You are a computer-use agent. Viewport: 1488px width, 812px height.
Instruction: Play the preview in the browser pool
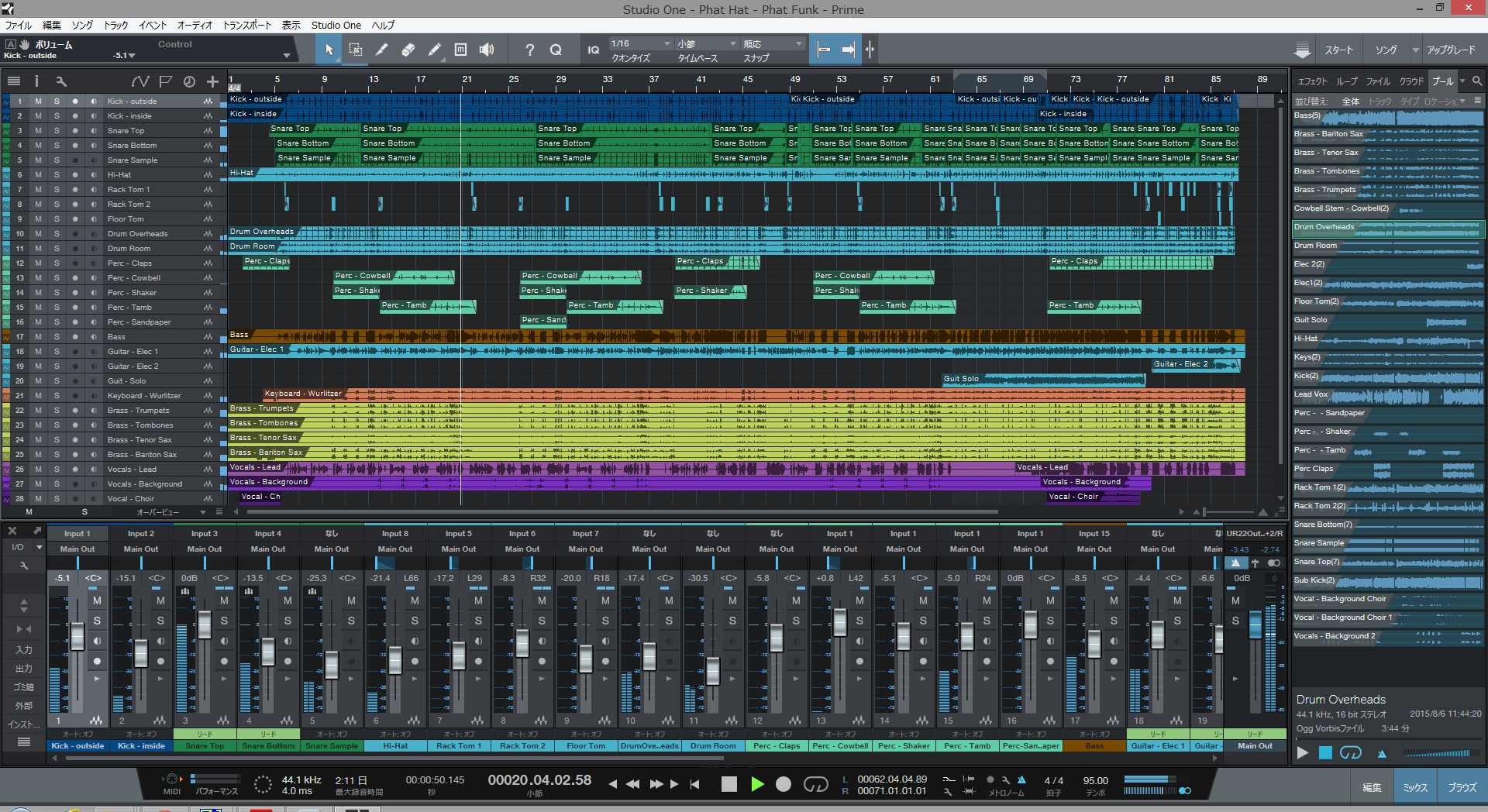pos(1303,752)
